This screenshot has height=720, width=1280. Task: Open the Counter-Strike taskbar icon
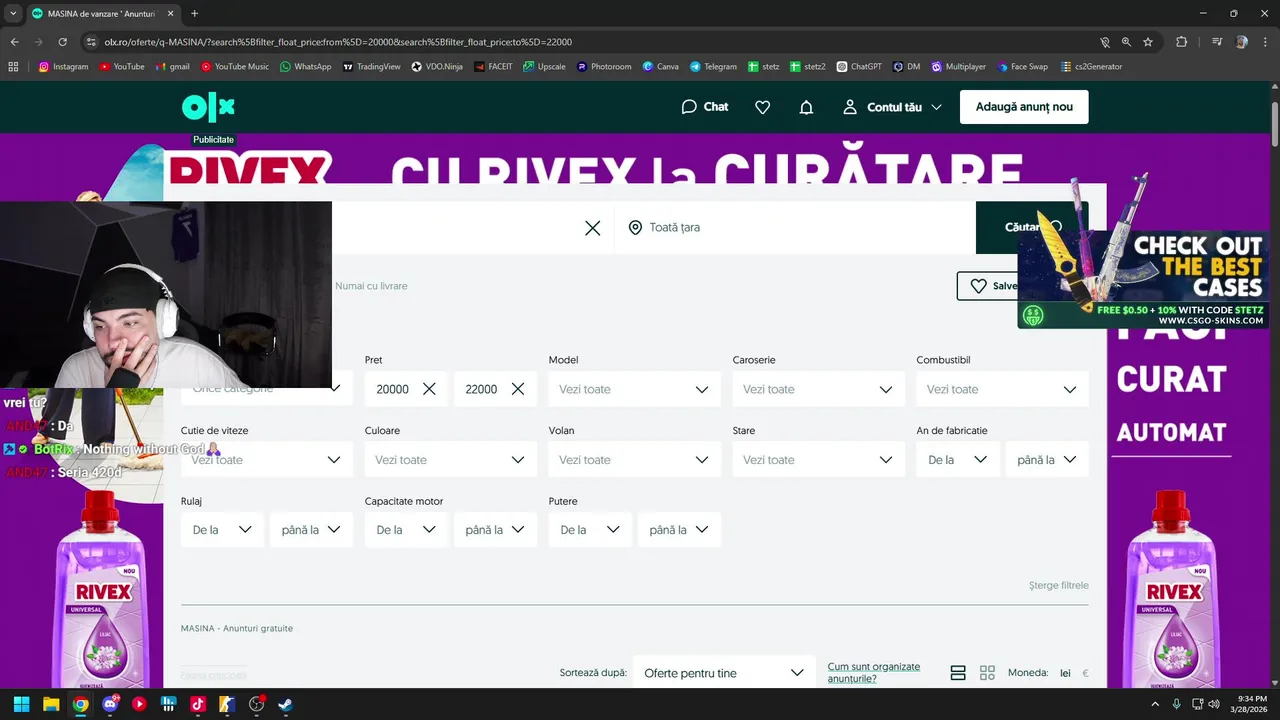point(226,704)
